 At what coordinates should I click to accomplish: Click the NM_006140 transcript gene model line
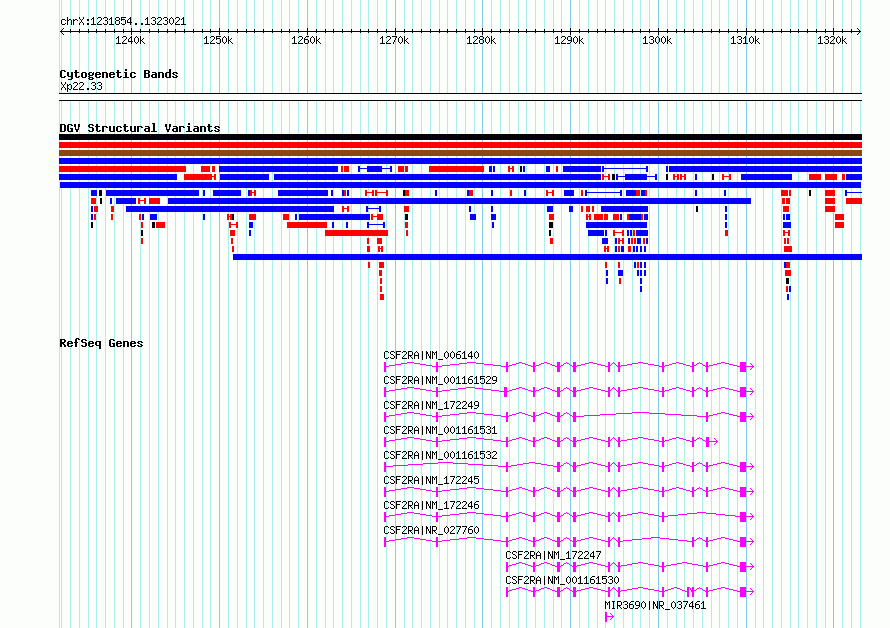tap(569, 367)
